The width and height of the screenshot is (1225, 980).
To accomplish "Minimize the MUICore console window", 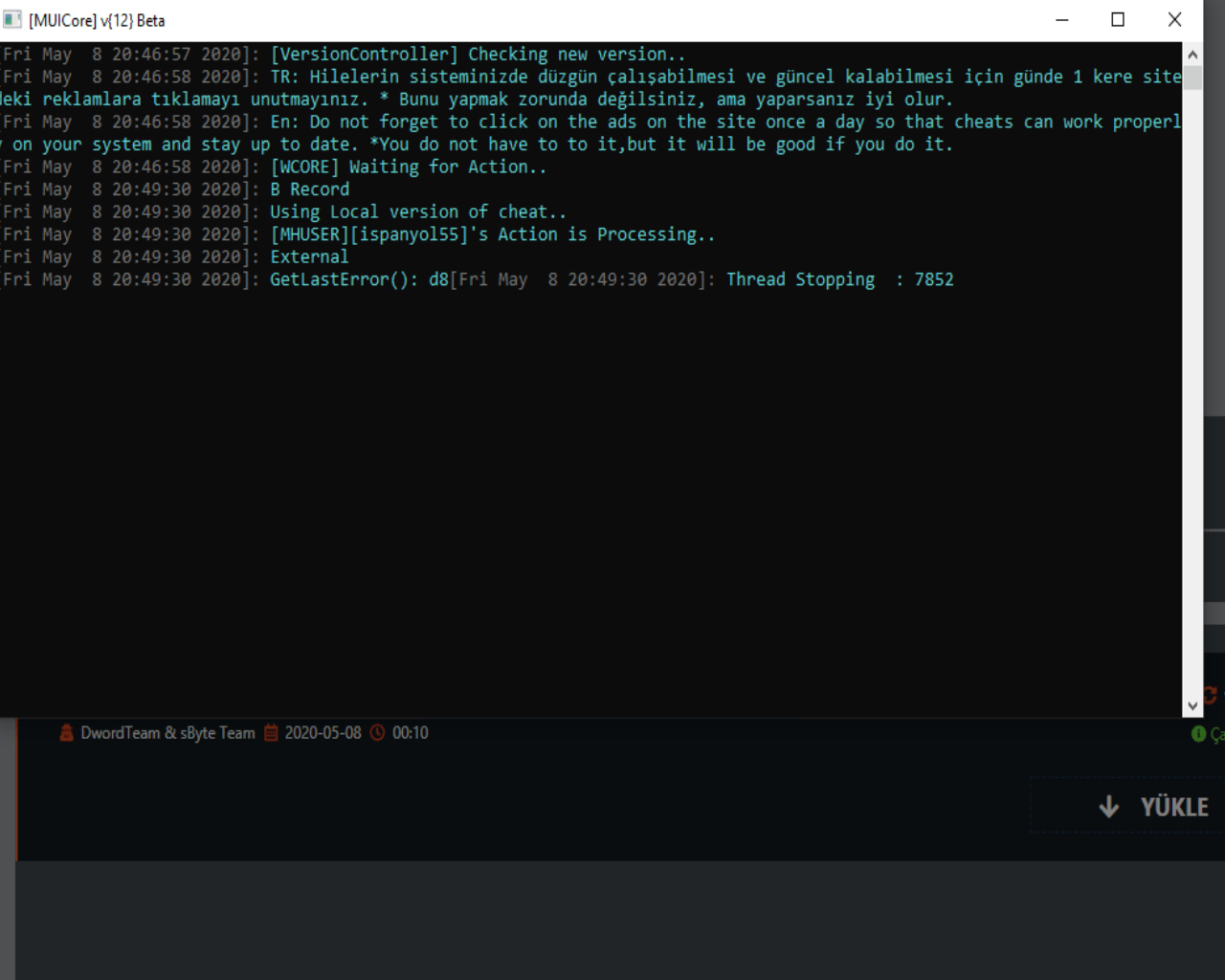I will point(1062,20).
